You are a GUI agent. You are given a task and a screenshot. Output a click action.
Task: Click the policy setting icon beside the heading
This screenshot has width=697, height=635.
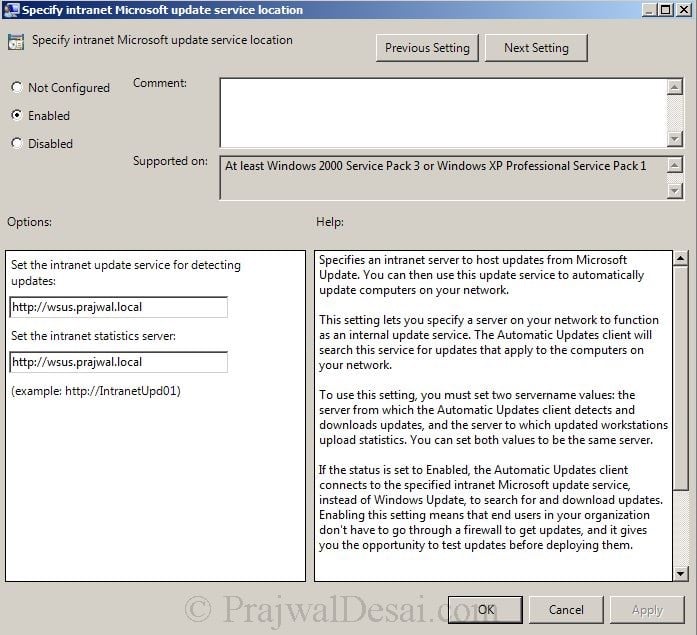tap(16, 42)
